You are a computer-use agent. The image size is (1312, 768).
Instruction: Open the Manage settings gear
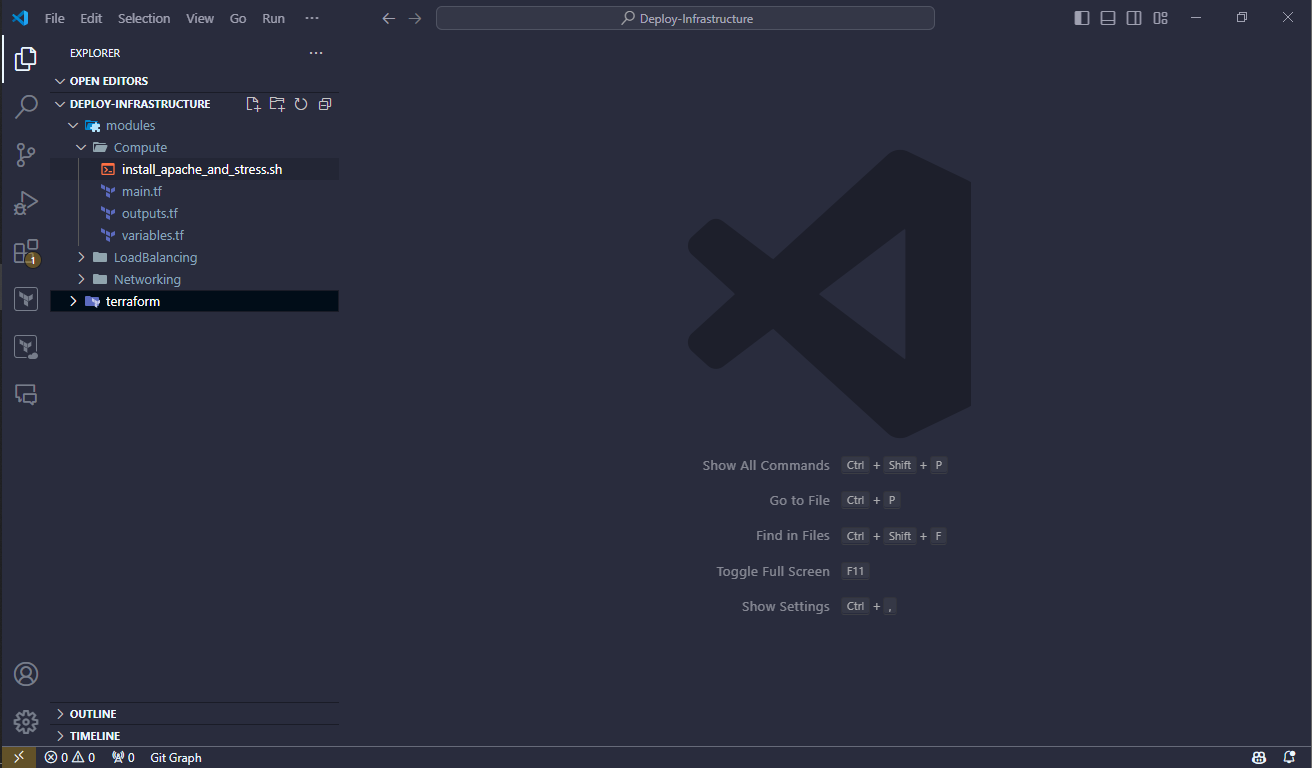26,722
